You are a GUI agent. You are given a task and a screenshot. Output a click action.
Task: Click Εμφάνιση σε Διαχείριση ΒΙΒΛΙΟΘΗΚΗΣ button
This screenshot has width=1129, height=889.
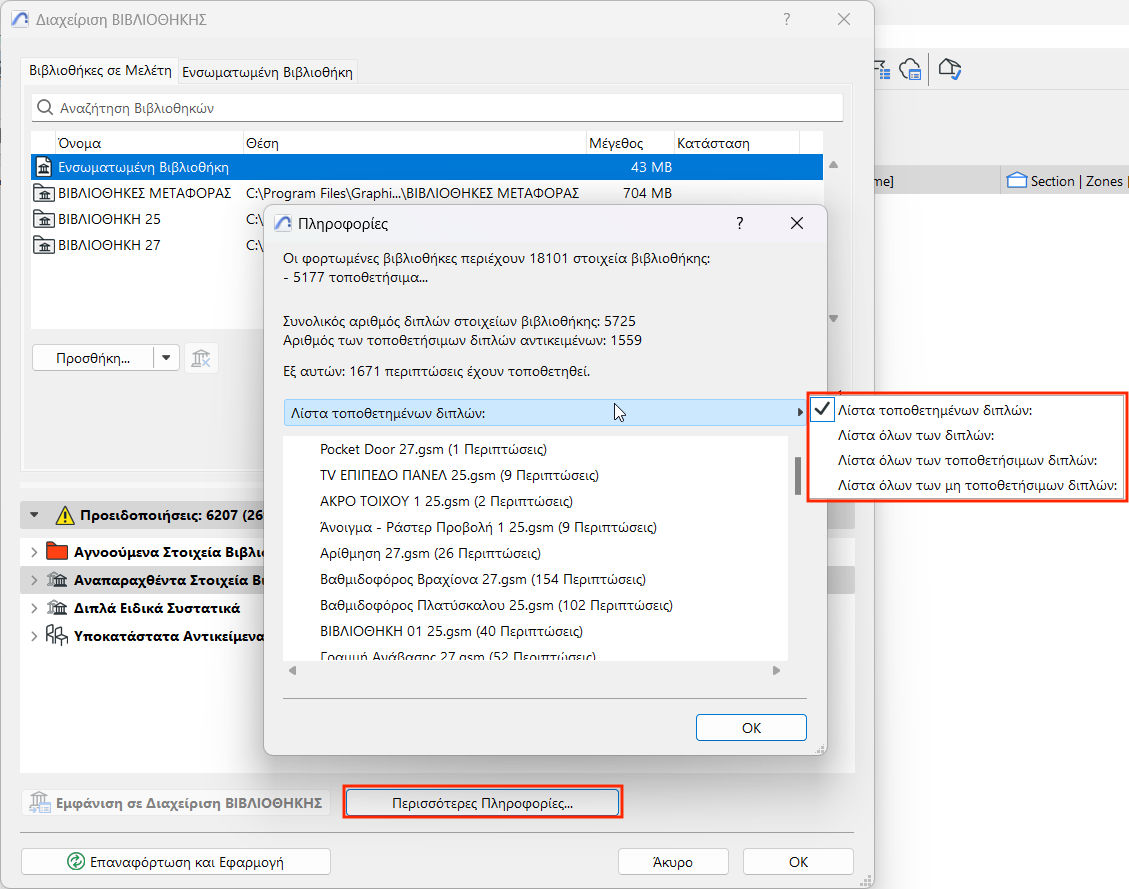[176, 803]
